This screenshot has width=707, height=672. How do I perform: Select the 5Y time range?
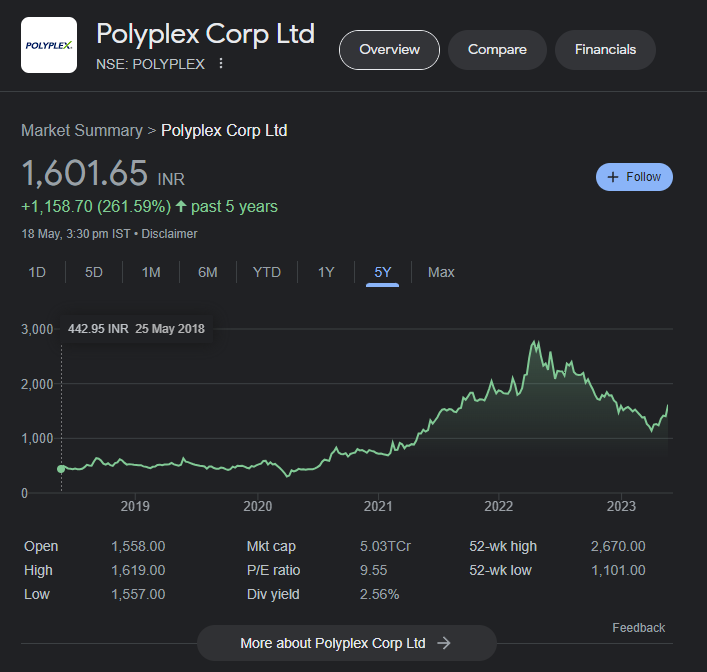(383, 272)
